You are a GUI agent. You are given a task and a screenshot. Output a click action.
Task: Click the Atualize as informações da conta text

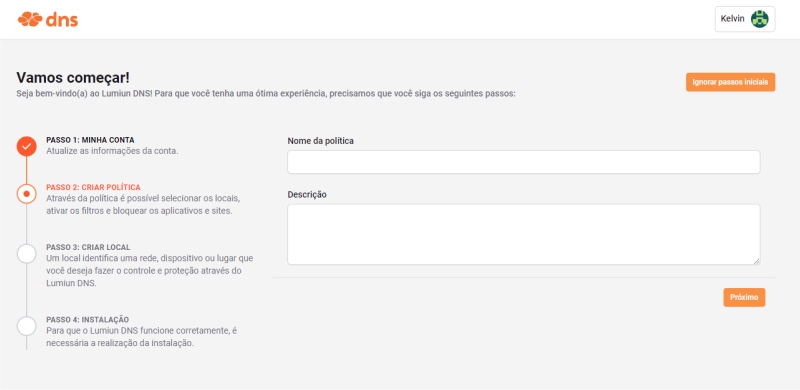click(112, 151)
